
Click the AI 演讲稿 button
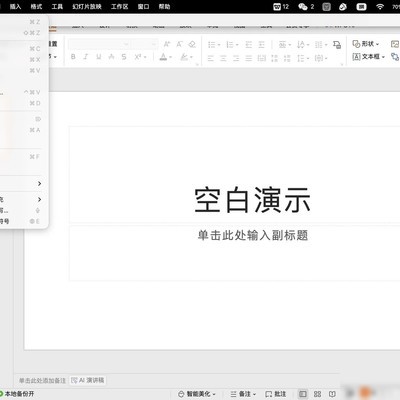pos(88,380)
